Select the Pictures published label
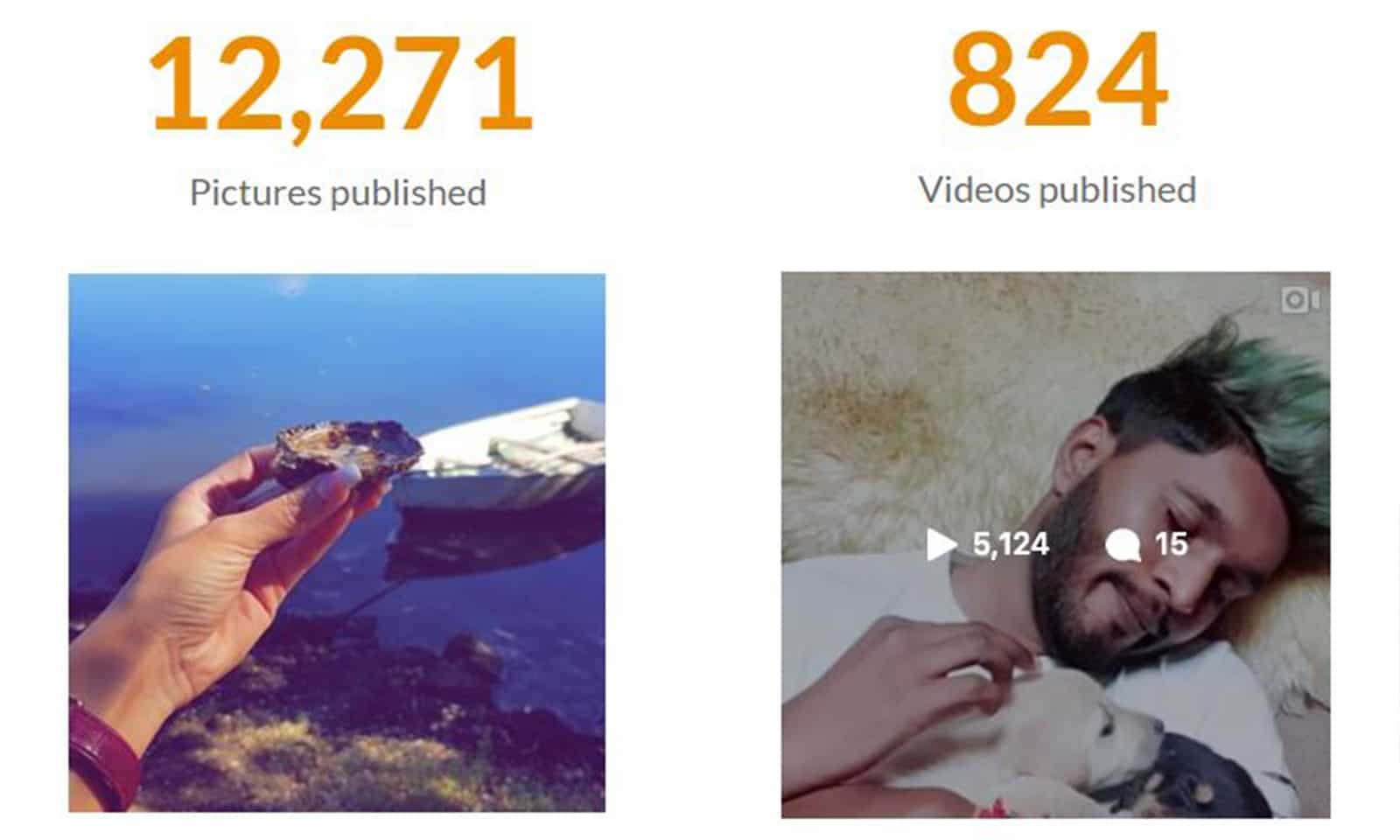Viewport: 1400px width, 840px height. (338, 192)
